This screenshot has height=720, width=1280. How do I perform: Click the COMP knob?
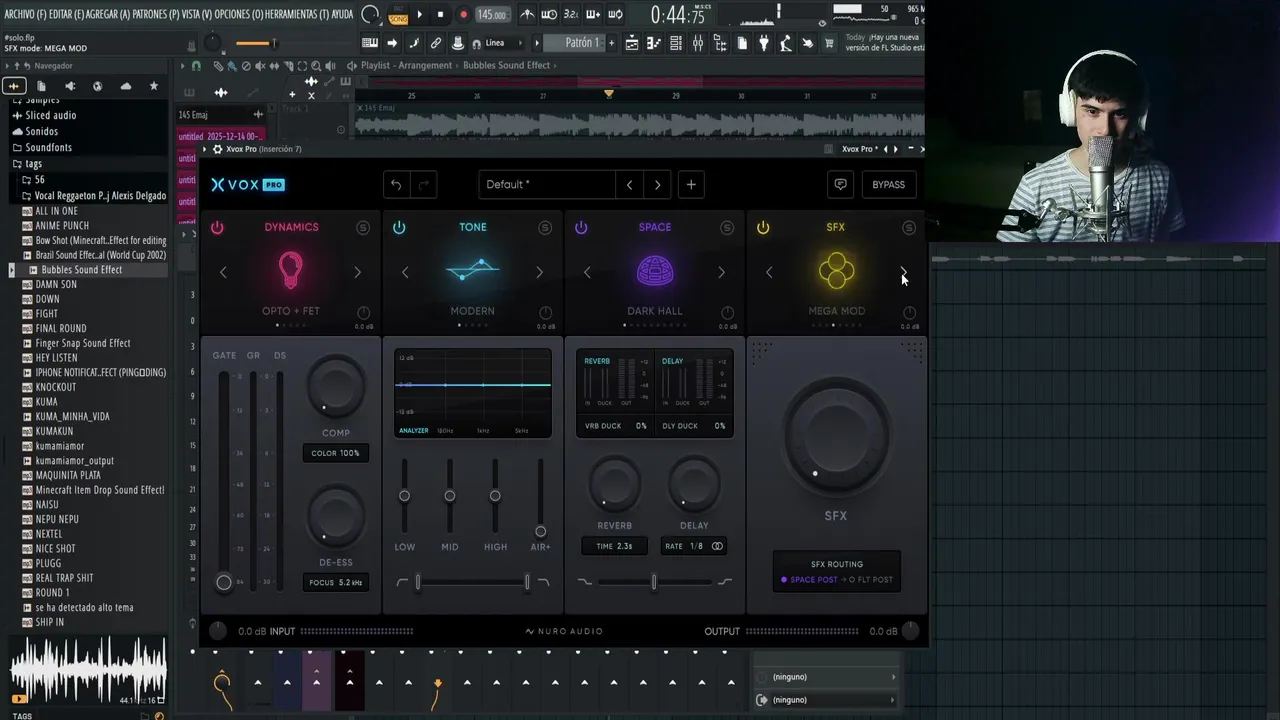(x=336, y=388)
